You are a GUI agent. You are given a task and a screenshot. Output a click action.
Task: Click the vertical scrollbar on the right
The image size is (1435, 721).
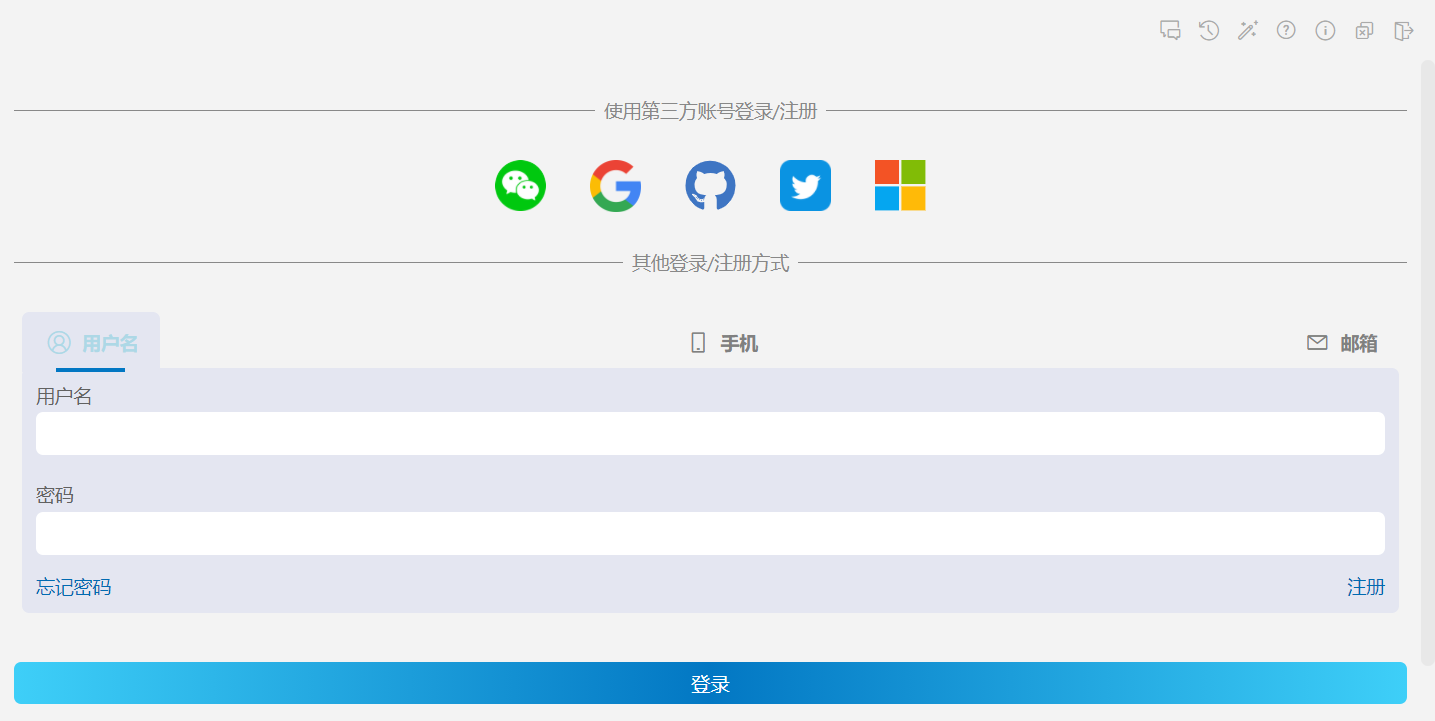[x=1428, y=362]
